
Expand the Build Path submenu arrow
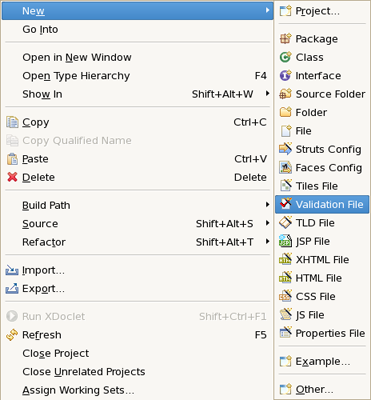coord(267,205)
